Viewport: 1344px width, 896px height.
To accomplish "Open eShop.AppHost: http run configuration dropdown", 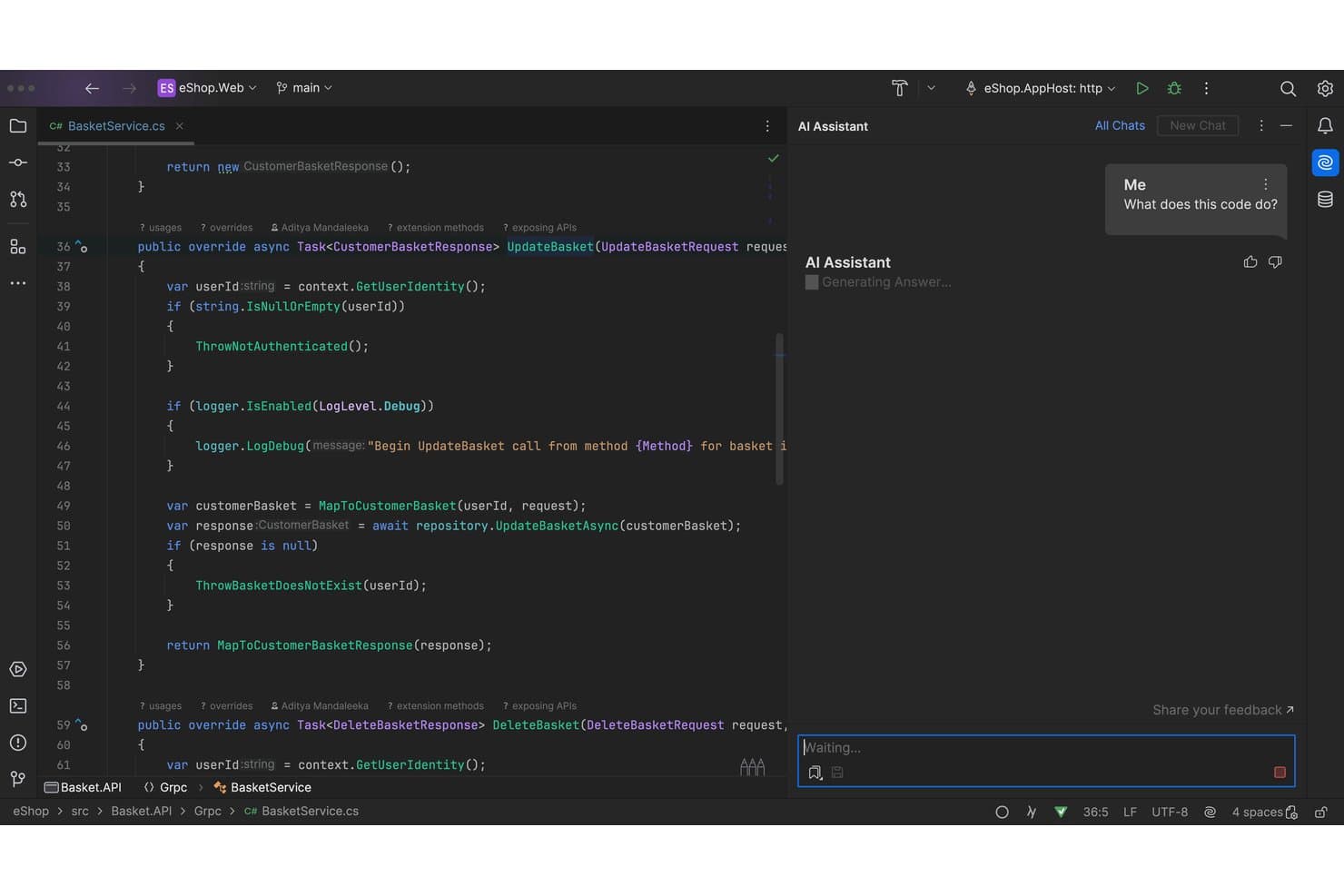I will [x=1040, y=88].
